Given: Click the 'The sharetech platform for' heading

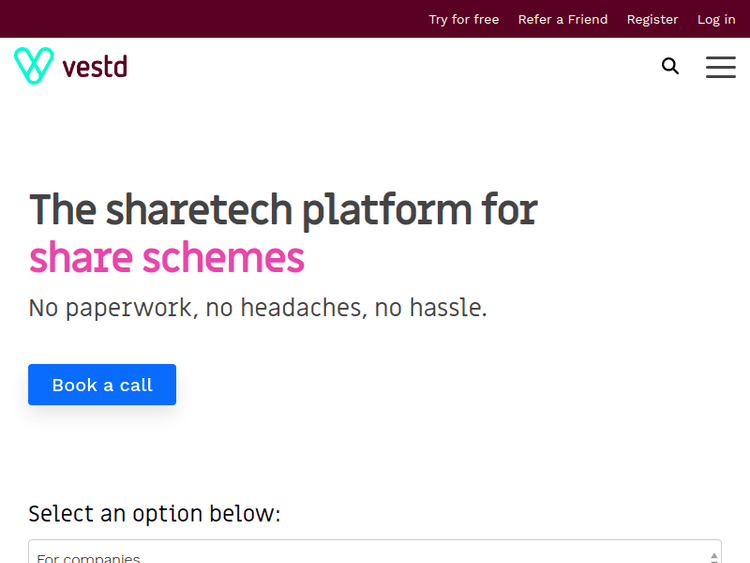Looking at the screenshot, I should 283,210.
